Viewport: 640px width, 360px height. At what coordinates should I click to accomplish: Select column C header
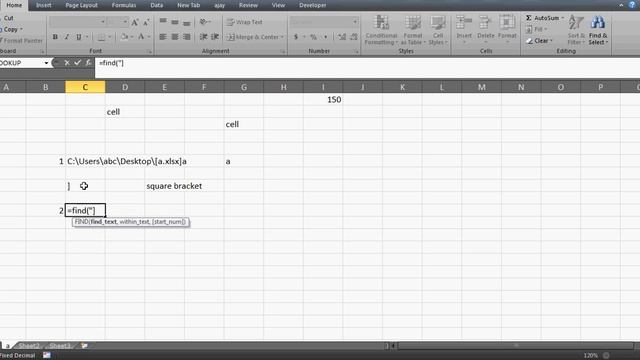[x=85, y=87]
